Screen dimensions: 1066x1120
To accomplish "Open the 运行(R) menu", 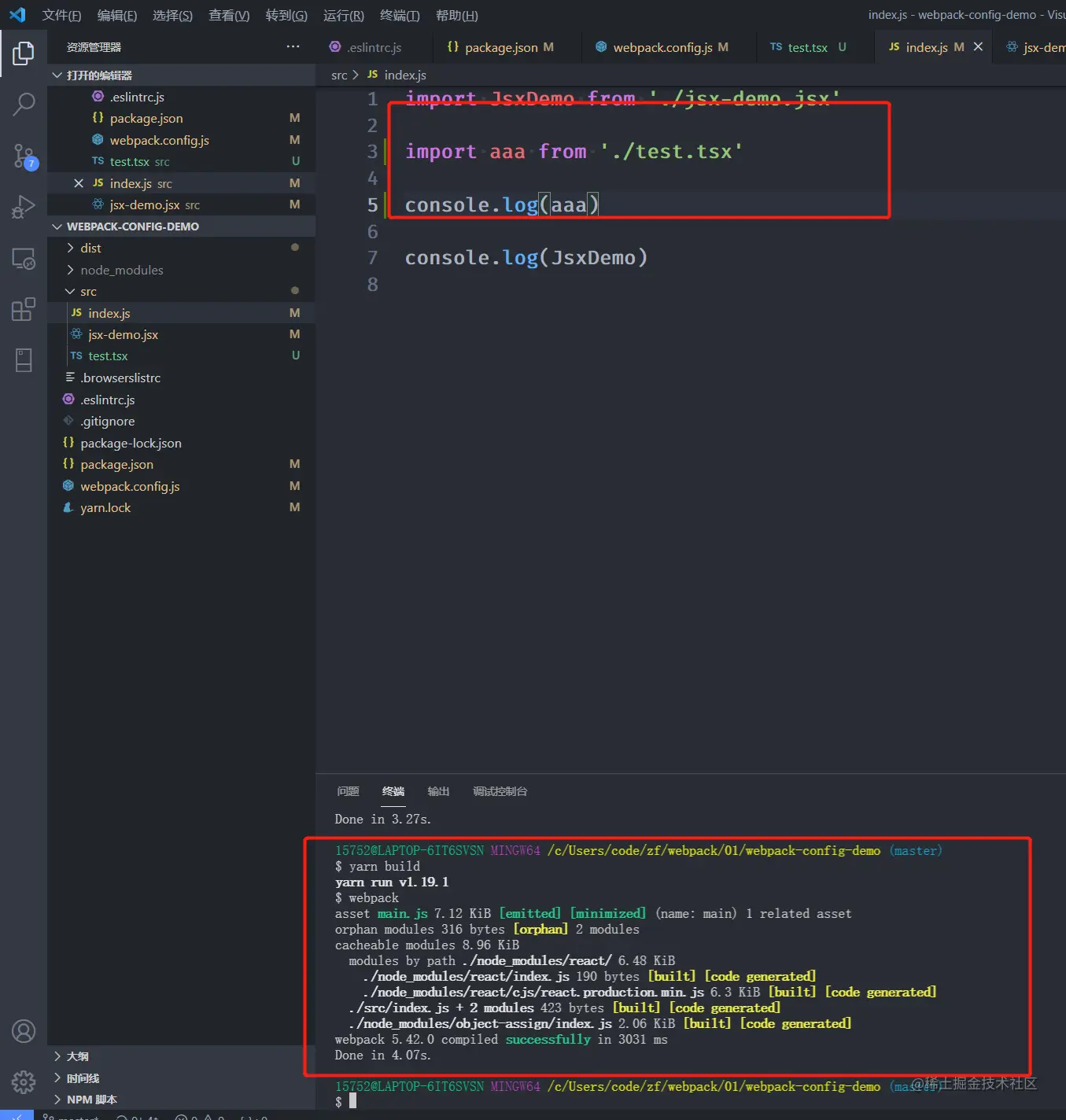I will [x=344, y=15].
